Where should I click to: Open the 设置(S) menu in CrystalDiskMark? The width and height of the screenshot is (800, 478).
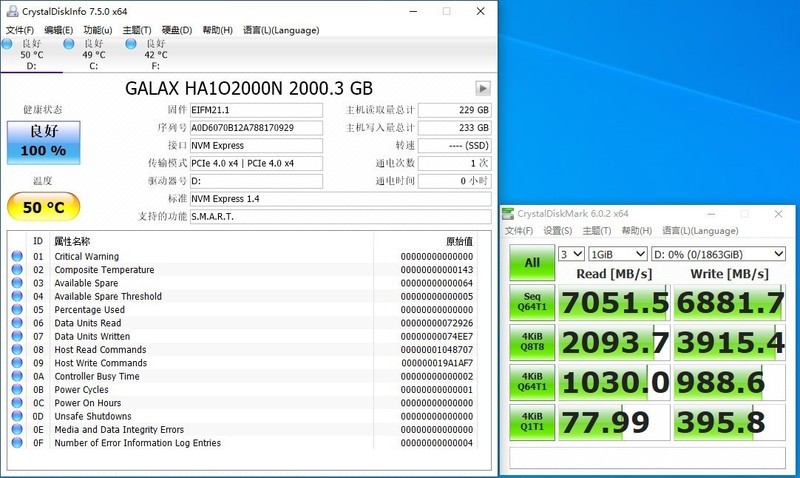[557, 231]
